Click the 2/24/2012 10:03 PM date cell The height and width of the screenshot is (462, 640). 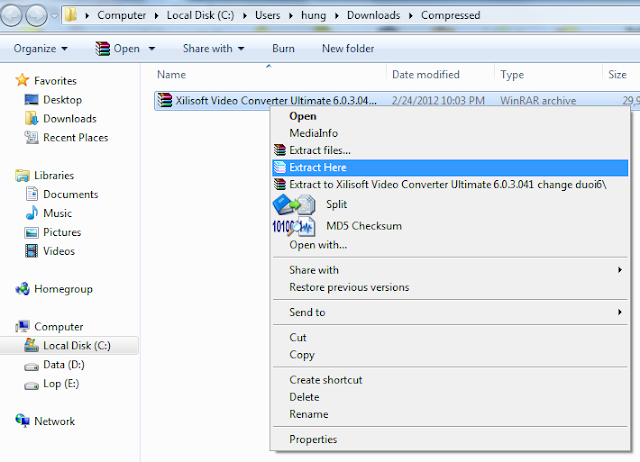438,100
